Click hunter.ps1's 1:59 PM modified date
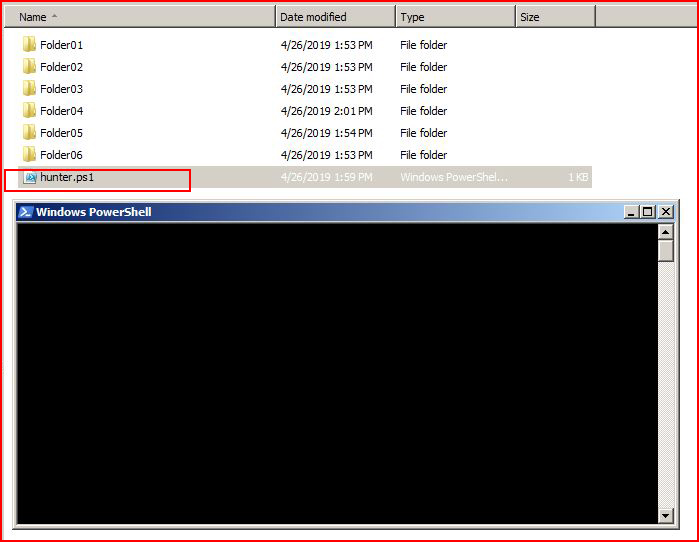 click(327, 177)
